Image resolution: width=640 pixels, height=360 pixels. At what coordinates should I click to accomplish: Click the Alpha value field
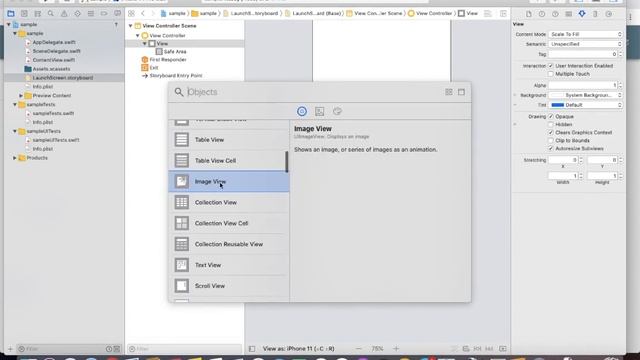[x=583, y=85]
